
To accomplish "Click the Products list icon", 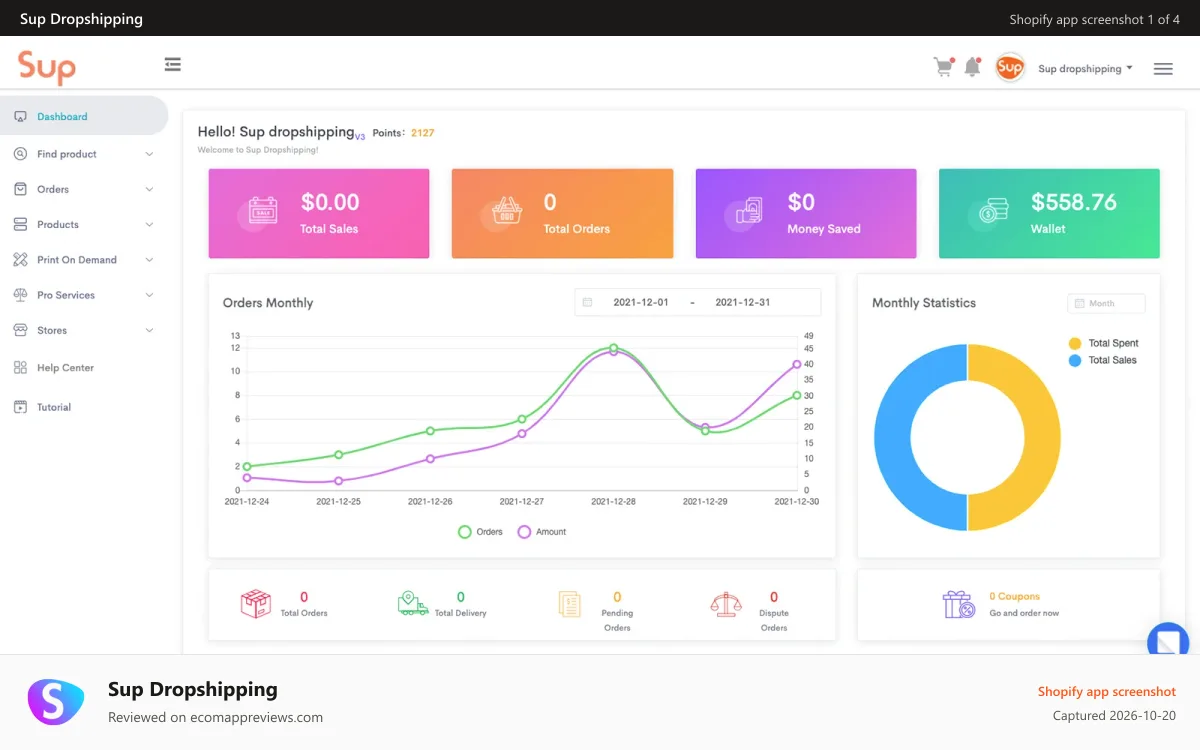I will (x=20, y=224).
